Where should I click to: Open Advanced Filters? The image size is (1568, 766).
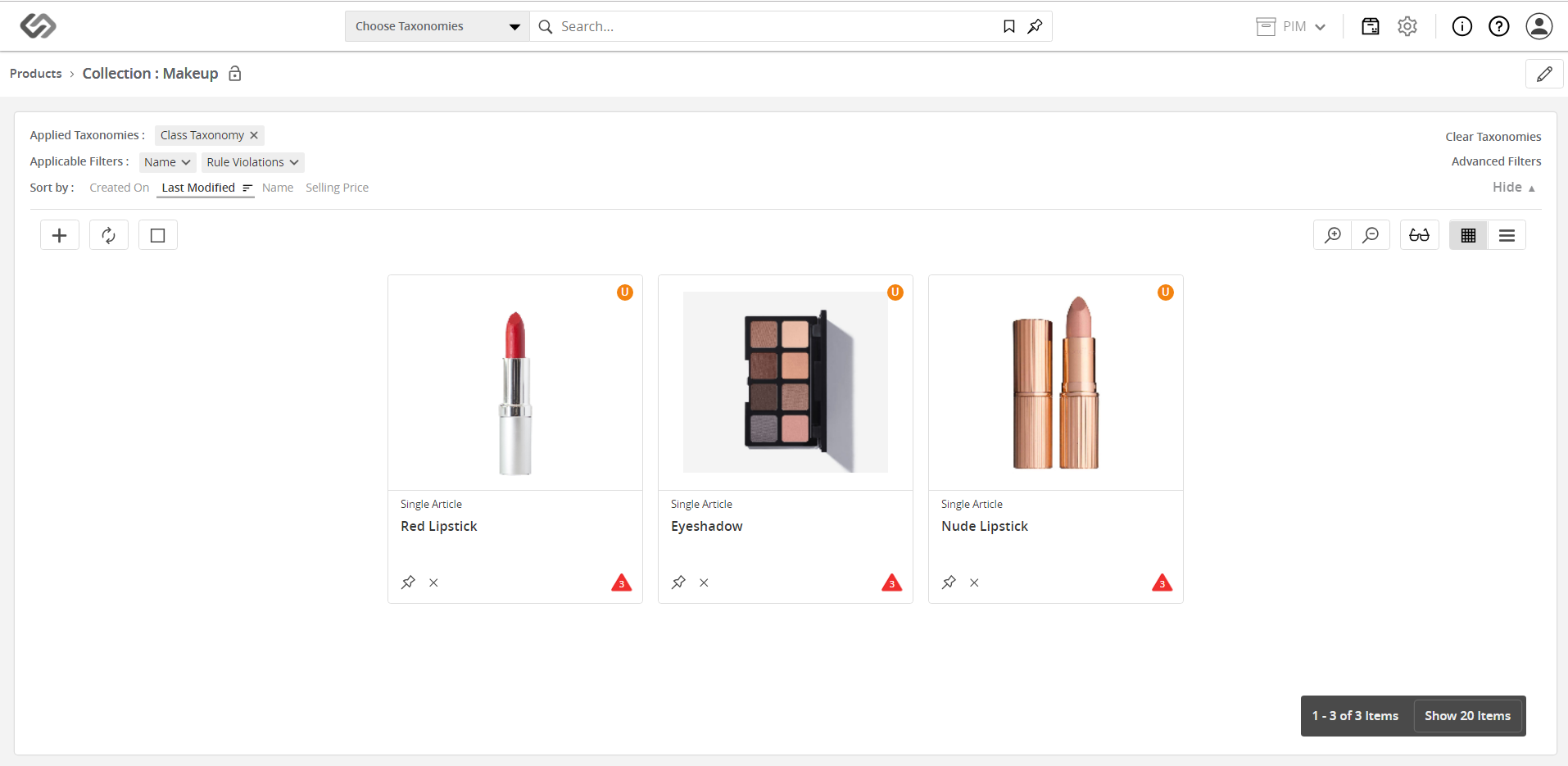1496,161
